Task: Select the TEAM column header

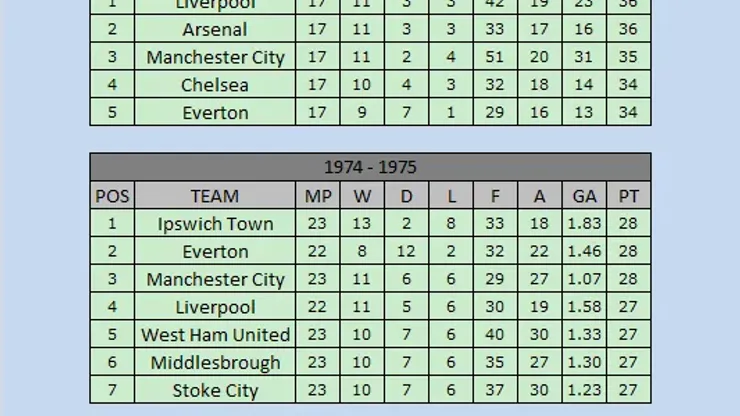Action: (215, 196)
